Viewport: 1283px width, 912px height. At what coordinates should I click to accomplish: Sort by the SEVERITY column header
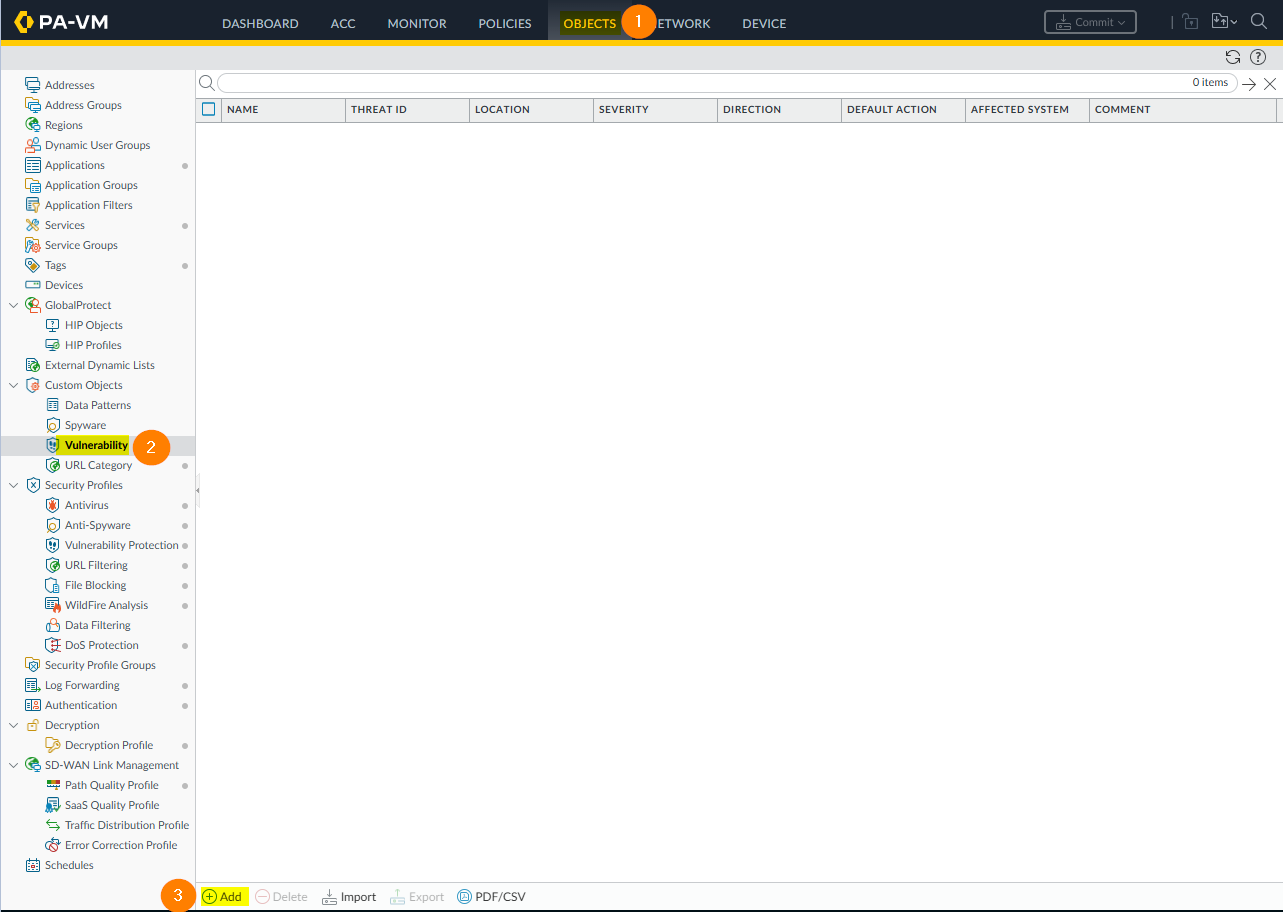(655, 109)
